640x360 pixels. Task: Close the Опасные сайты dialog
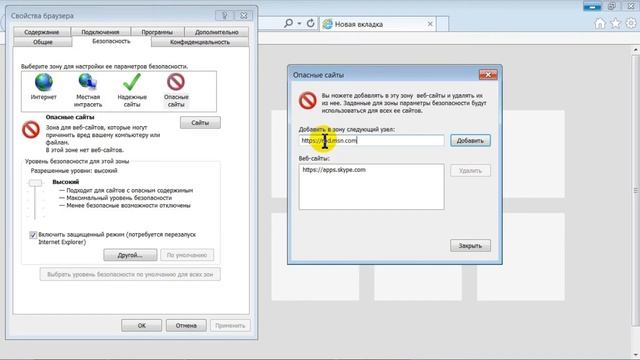[x=488, y=75]
